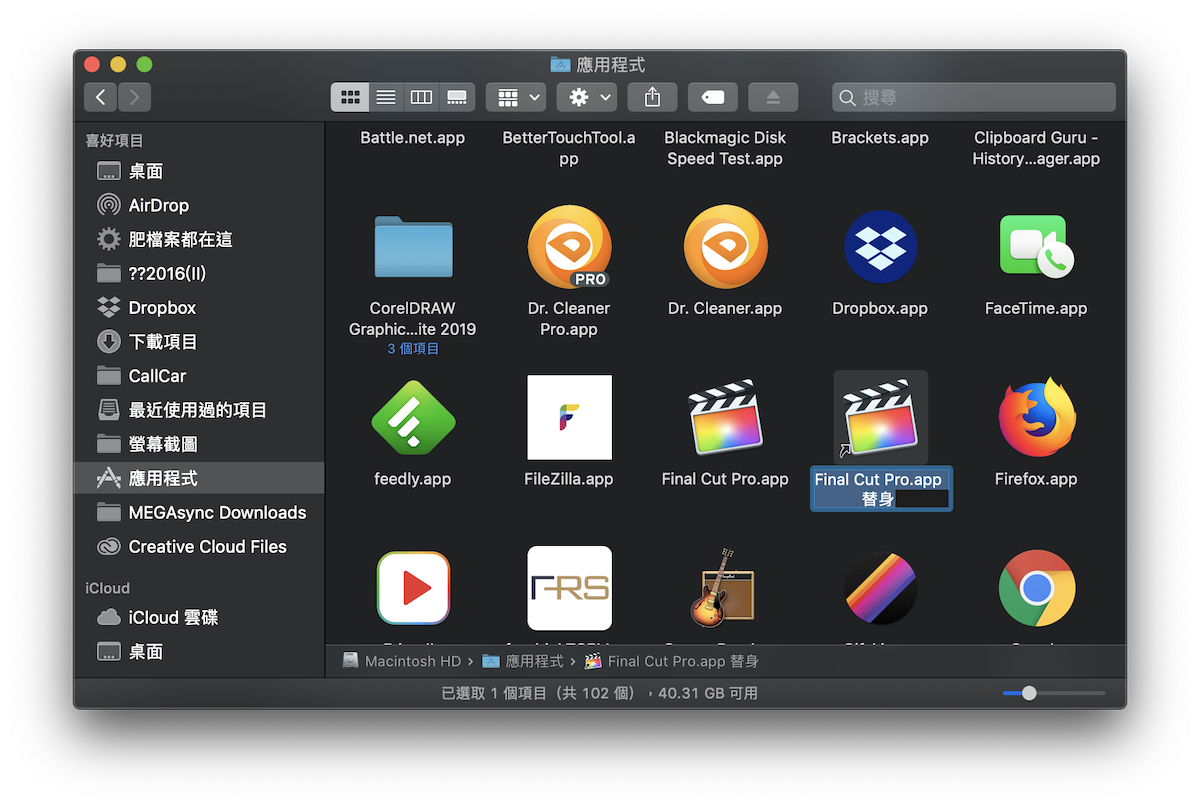Click into the 搜尋 search field
Screen dimensions: 1200x806
pyautogui.click(x=974, y=97)
